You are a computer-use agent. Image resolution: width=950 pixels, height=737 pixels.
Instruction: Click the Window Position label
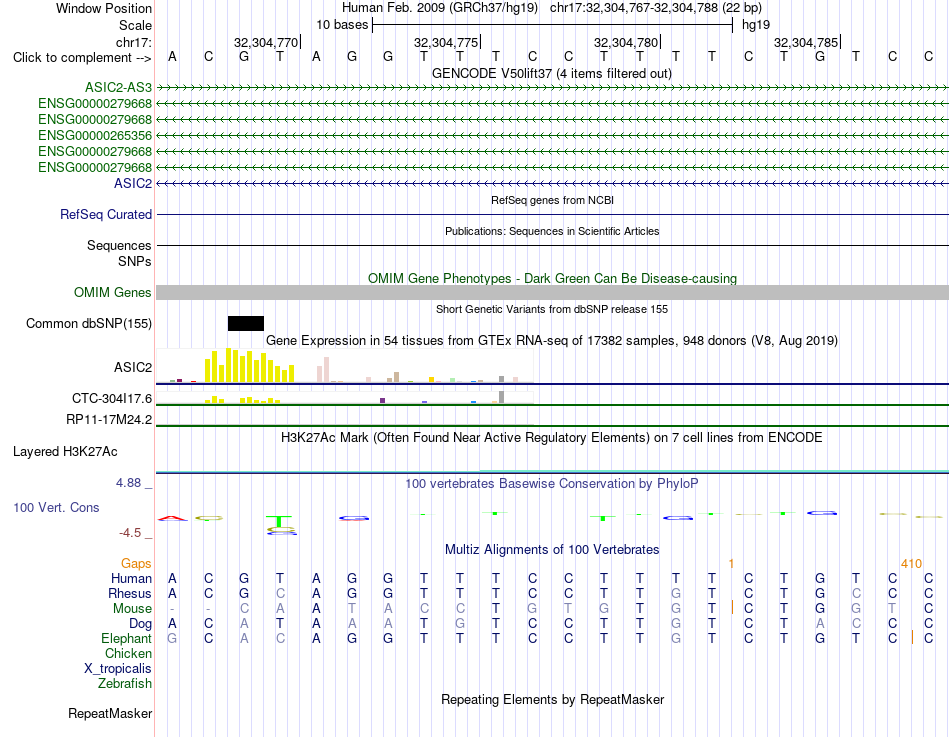coord(104,8)
